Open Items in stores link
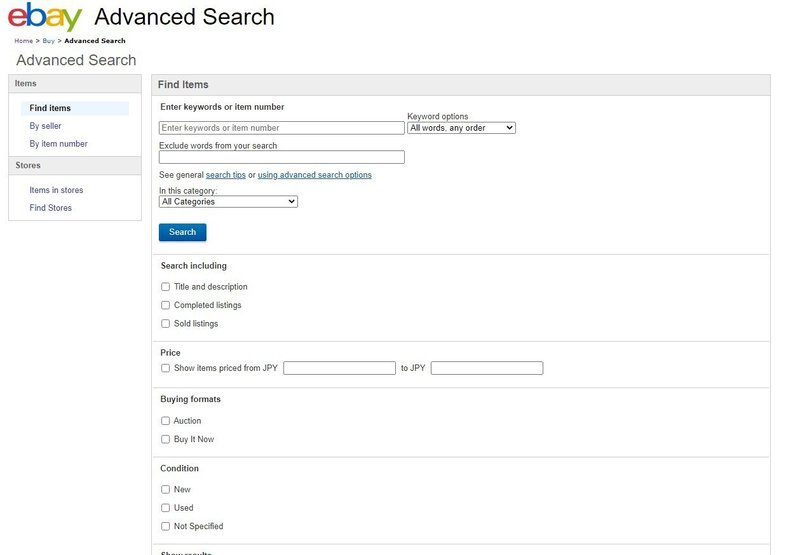Screen dimensions: 800x555 56,190
